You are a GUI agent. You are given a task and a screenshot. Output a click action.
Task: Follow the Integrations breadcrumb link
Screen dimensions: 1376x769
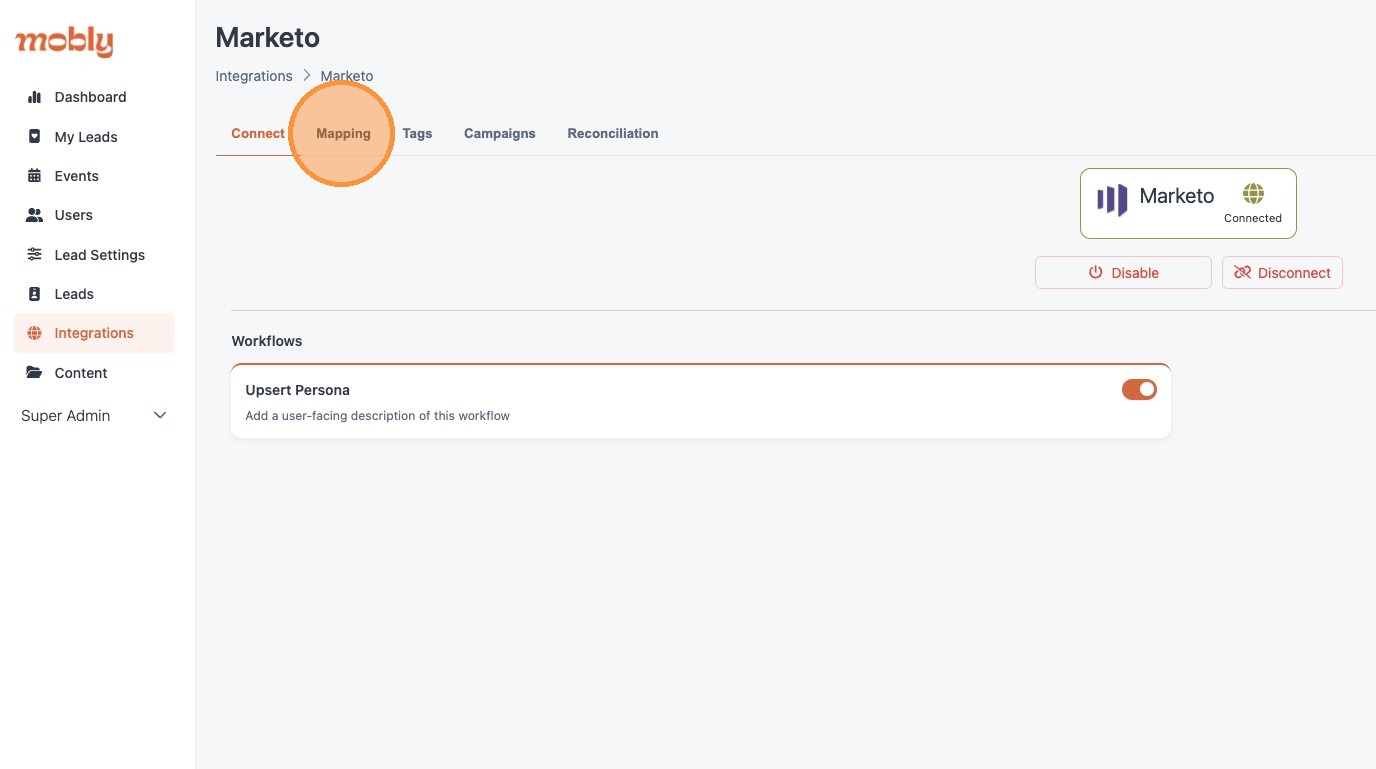tap(254, 76)
